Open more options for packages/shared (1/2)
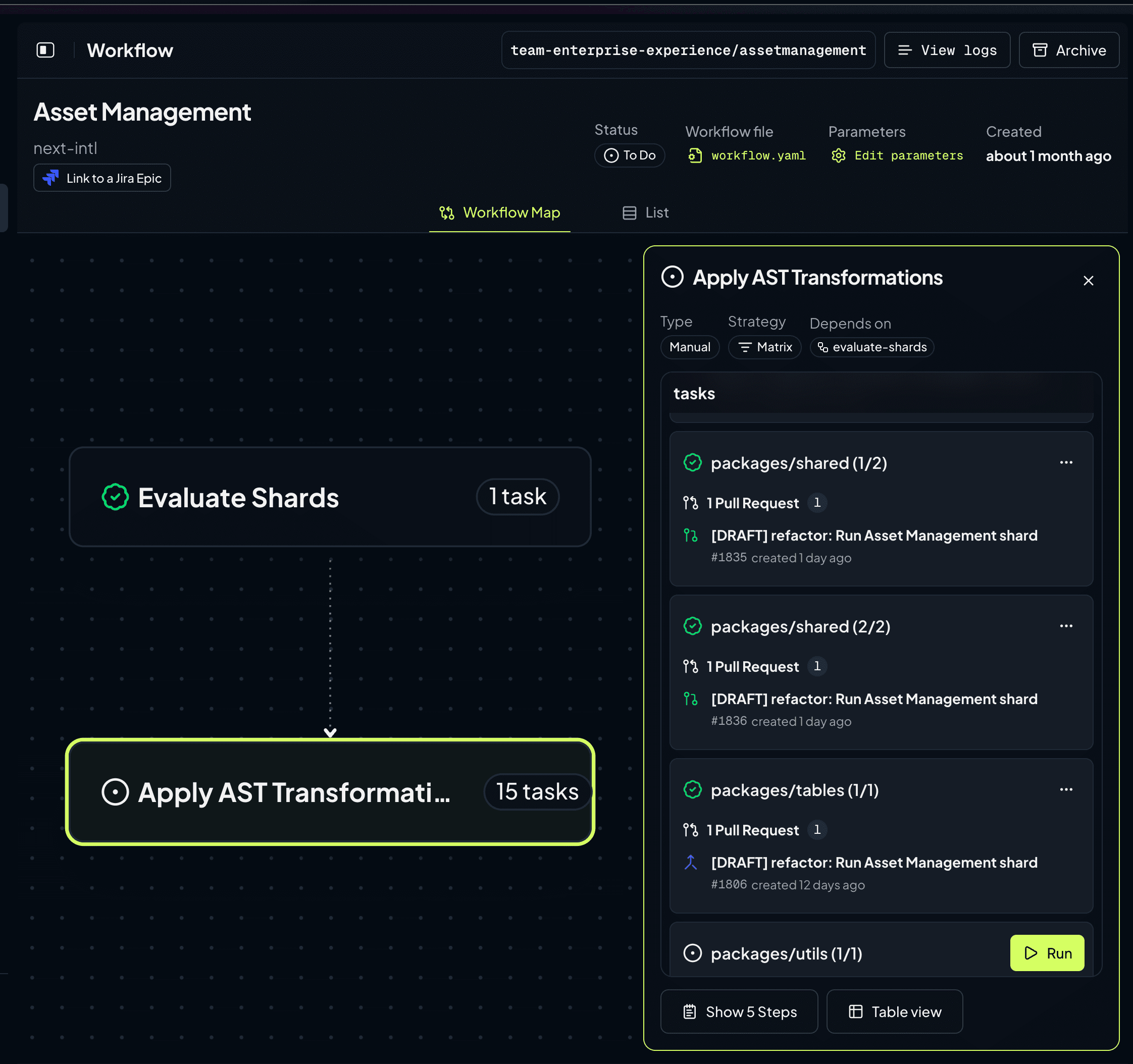Viewport: 1133px width, 1064px height. pos(1066,462)
